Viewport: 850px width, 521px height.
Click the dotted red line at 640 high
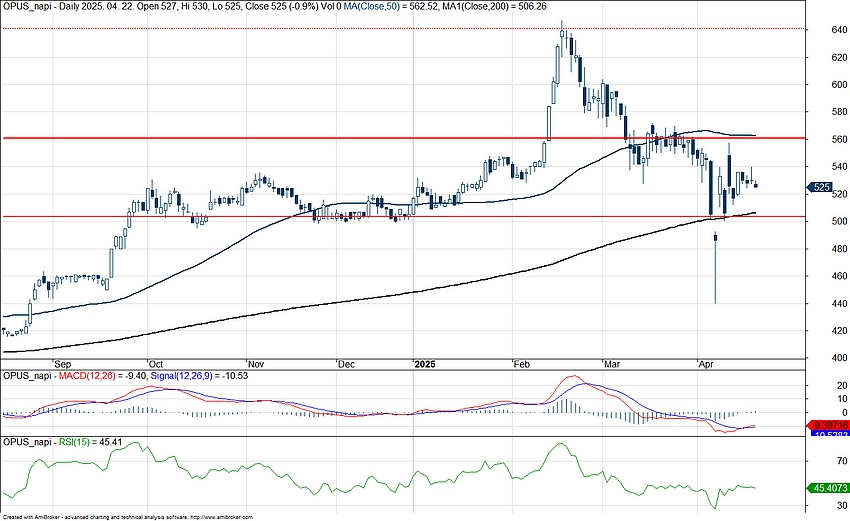click(x=300, y=29)
